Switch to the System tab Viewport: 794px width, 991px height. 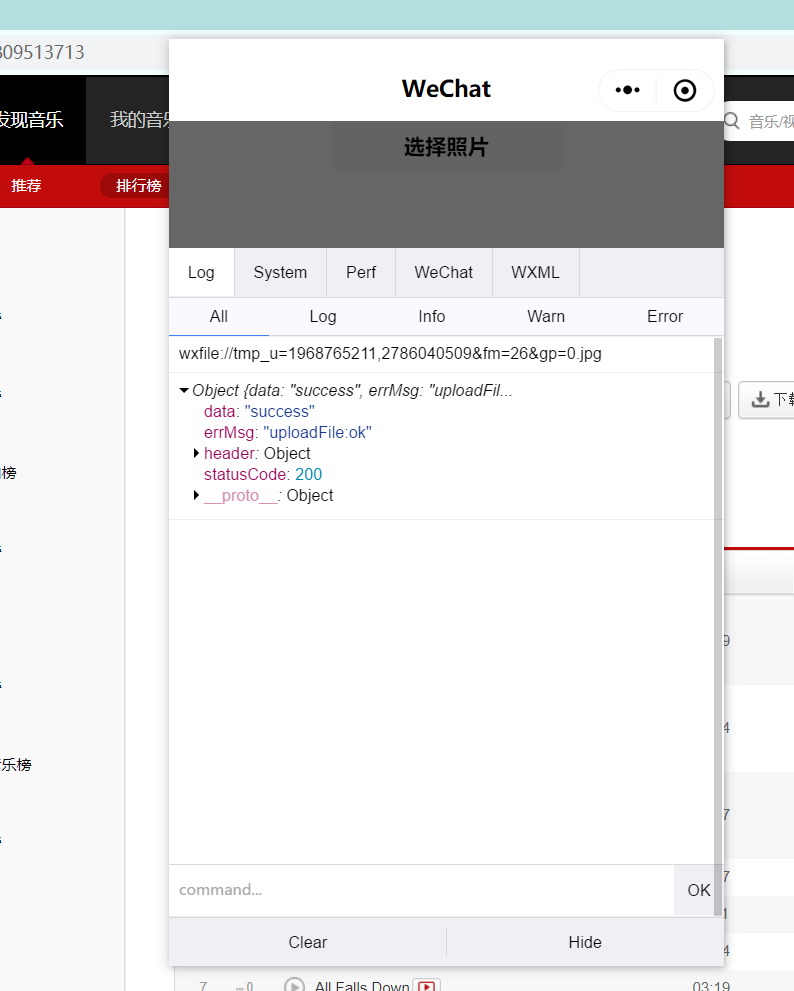[280, 272]
